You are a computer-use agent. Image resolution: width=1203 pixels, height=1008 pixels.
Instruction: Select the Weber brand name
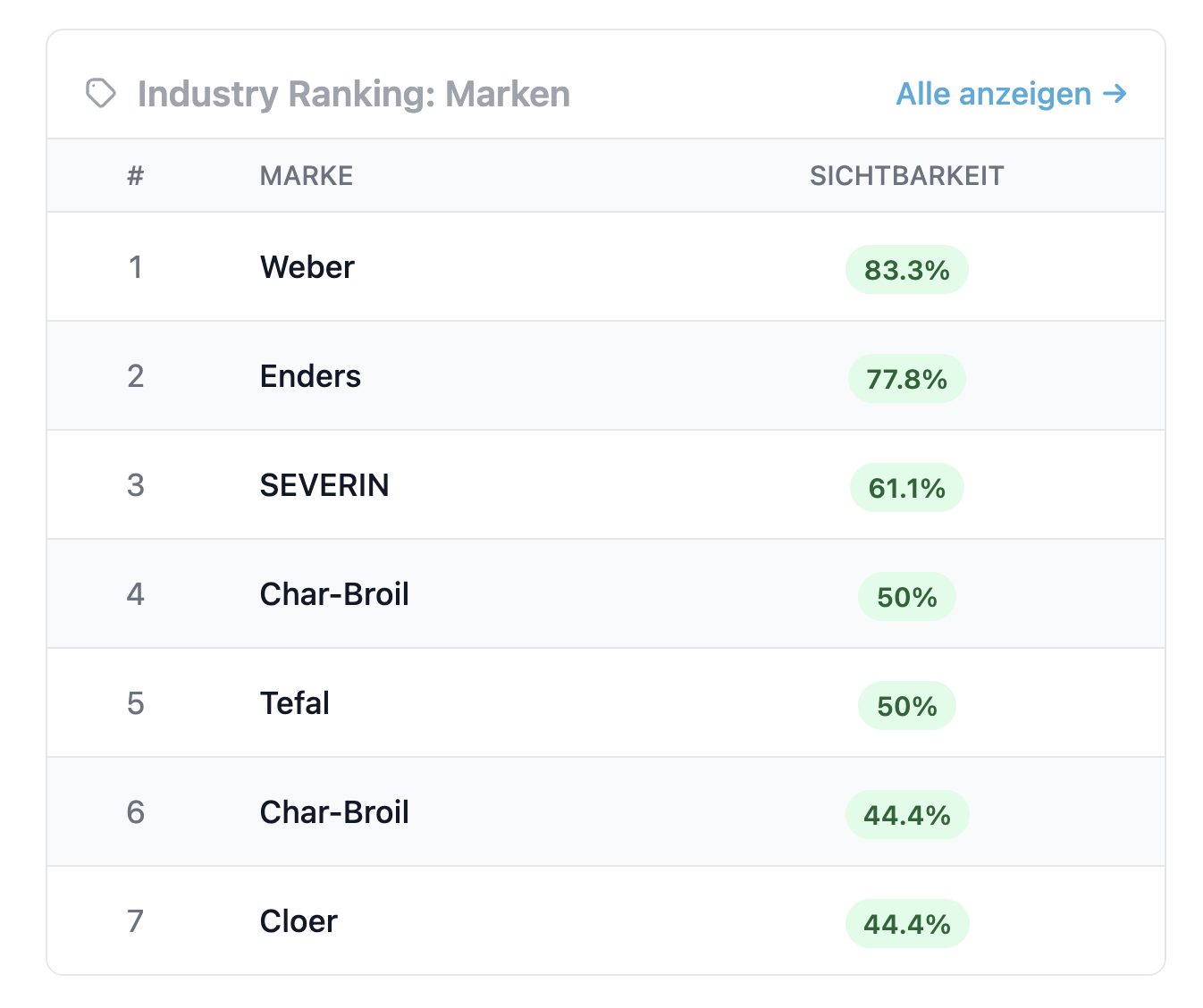click(x=307, y=267)
